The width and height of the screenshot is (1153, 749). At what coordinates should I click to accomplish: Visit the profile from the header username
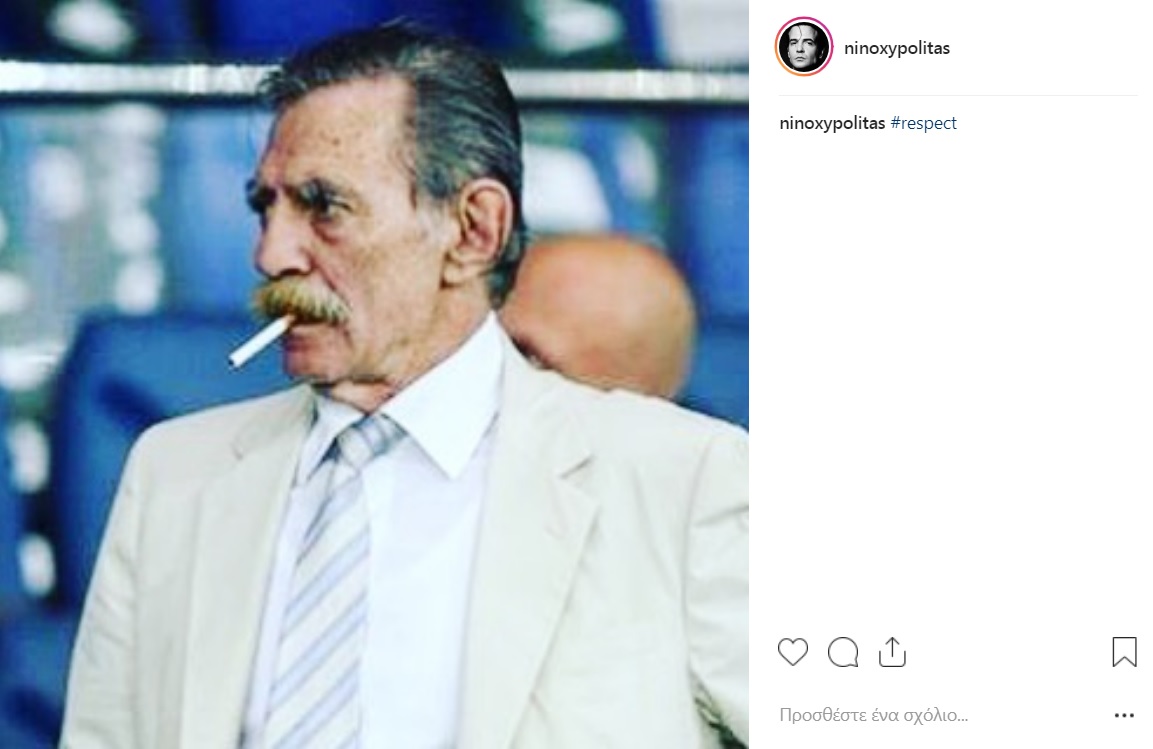click(897, 48)
